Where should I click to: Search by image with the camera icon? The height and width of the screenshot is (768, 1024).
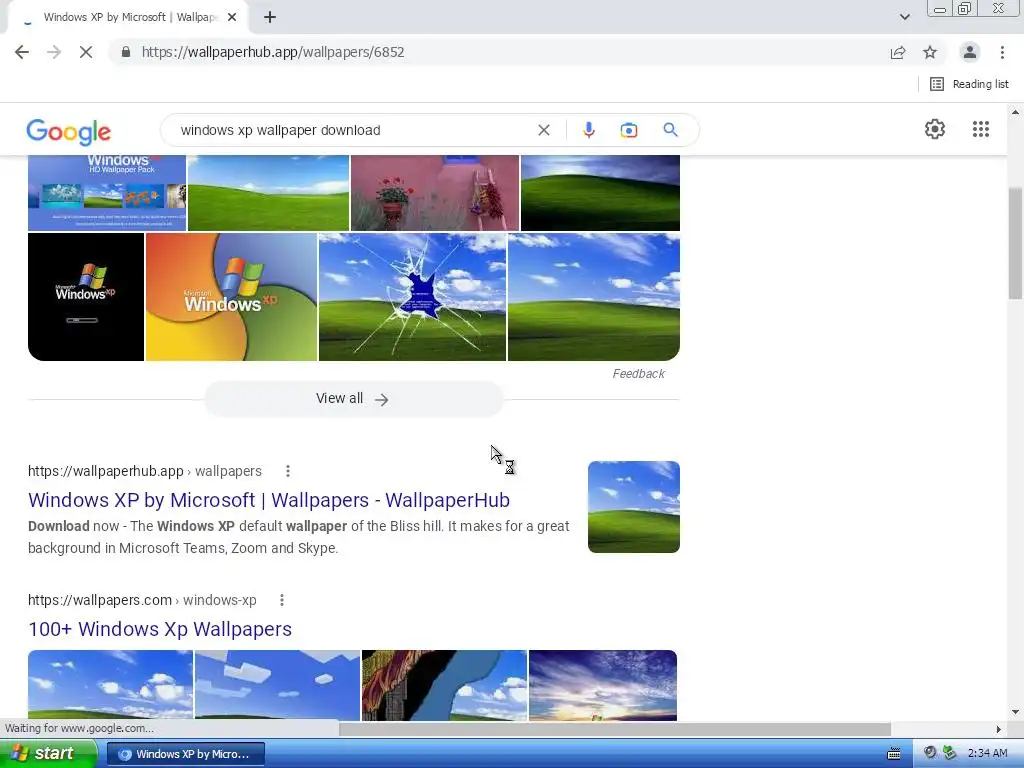click(x=628, y=130)
